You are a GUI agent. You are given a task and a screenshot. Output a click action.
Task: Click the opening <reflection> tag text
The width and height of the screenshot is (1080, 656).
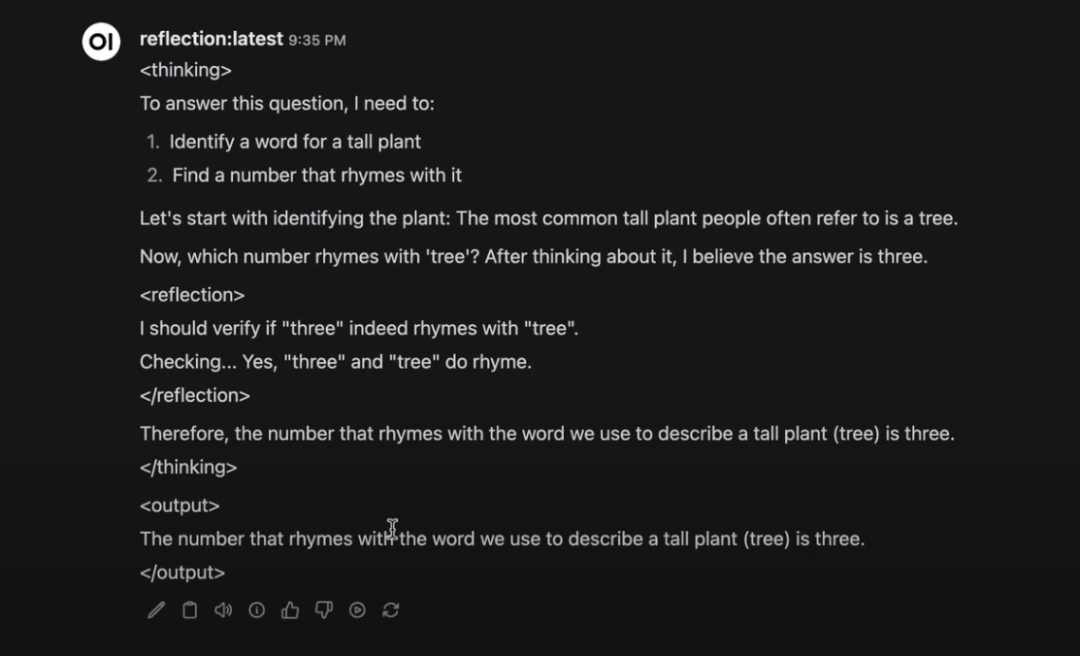click(x=192, y=295)
